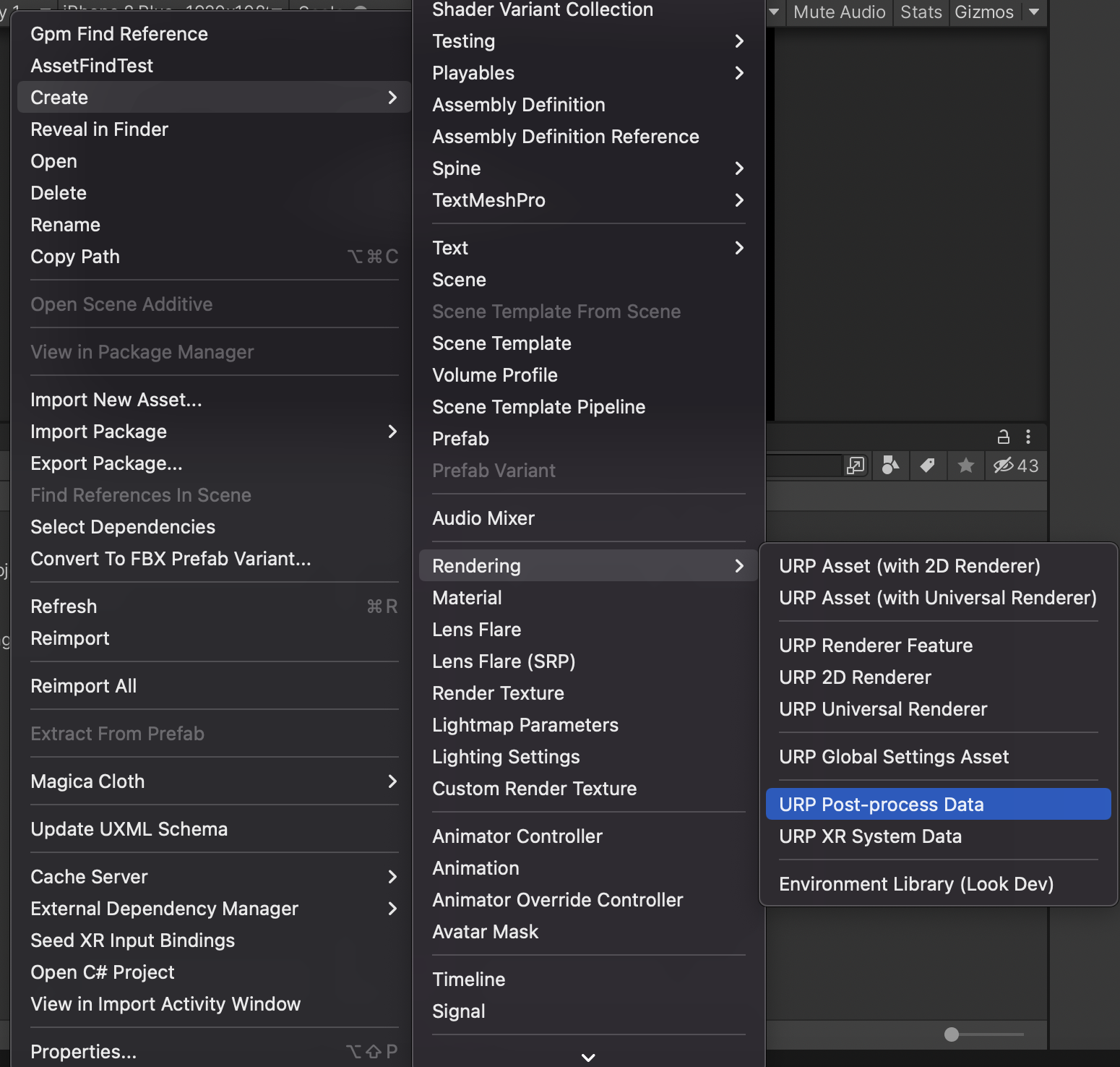Expand the Playables submenu
Image resolution: width=1120 pixels, height=1067 pixels.
[x=588, y=73]
